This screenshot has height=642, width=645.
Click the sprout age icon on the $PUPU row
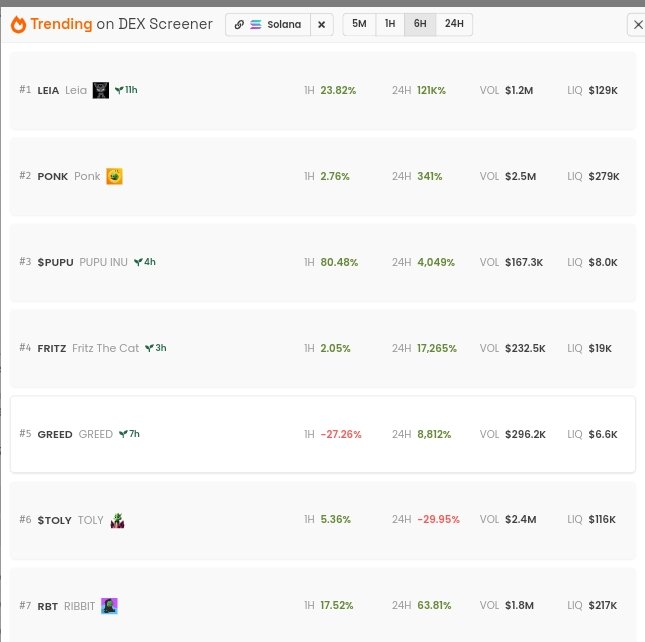click(x=138, y=262)
